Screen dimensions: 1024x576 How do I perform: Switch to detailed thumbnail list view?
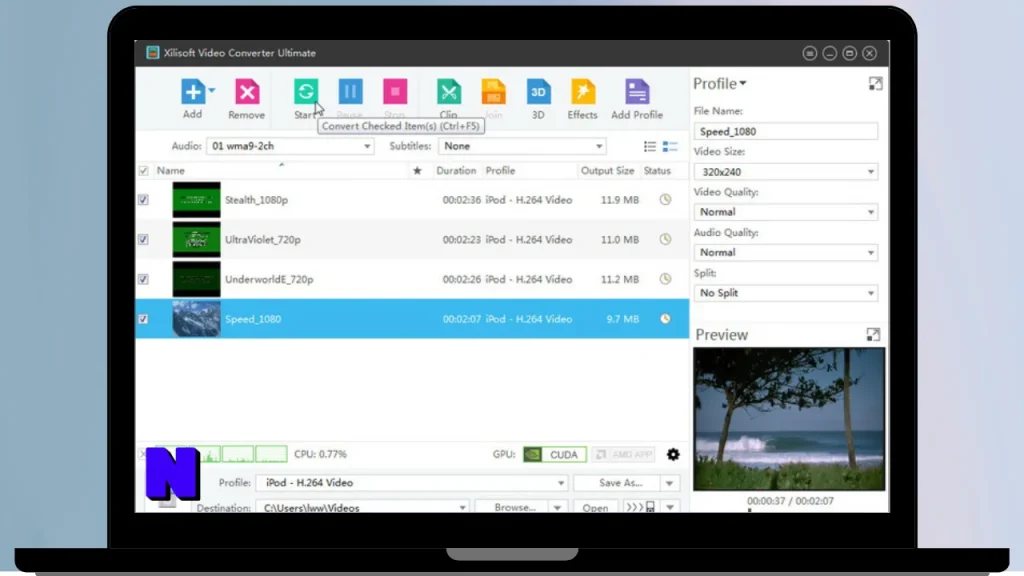tap(670, 146)
